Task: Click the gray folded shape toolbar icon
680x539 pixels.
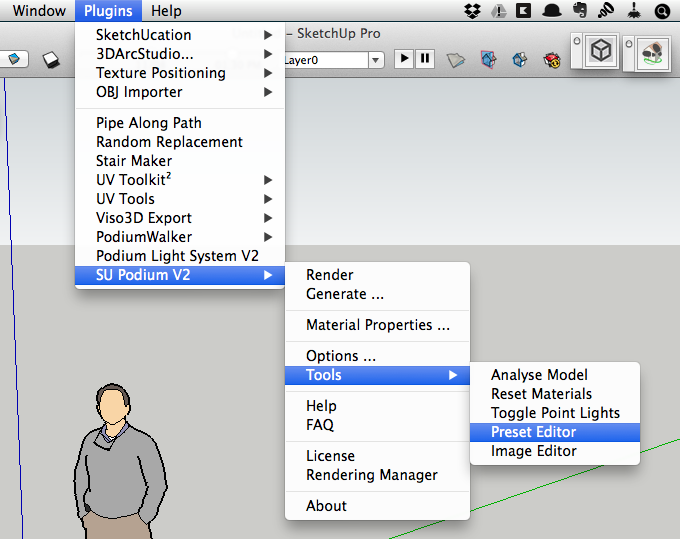Action: point(455,60)
